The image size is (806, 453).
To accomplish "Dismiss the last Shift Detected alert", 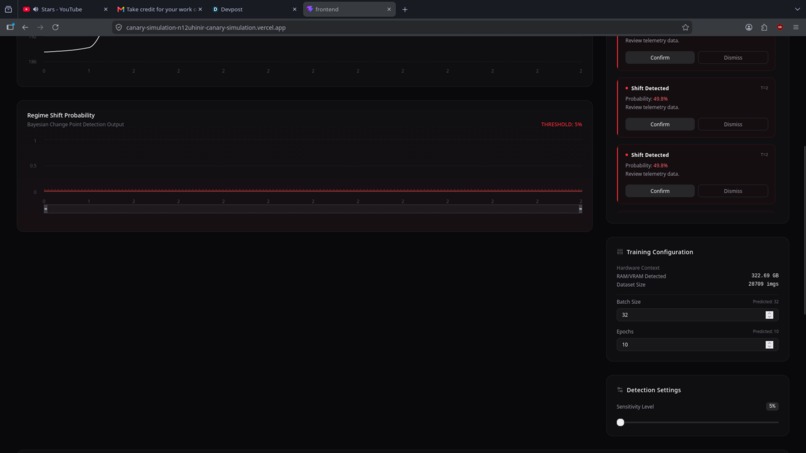I will tap(732, 191).
